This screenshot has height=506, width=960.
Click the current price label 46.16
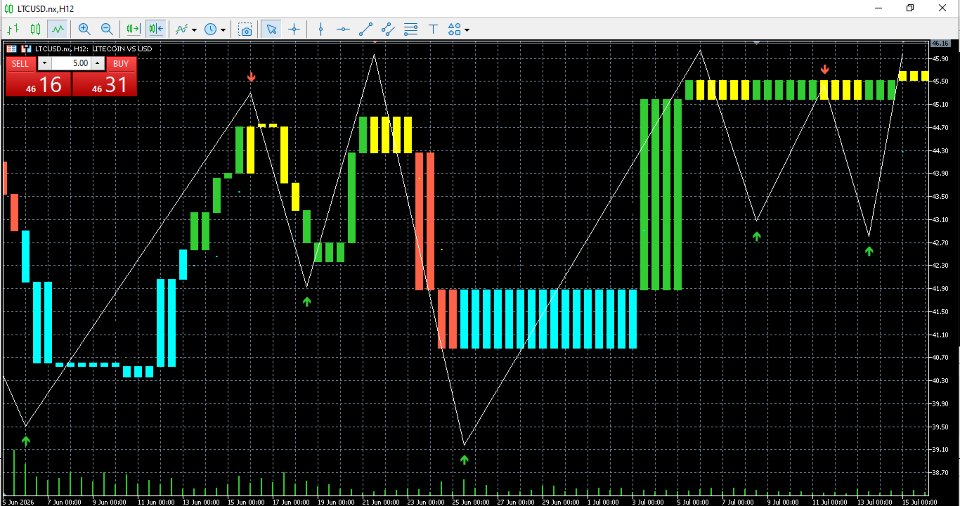point(940,43)
